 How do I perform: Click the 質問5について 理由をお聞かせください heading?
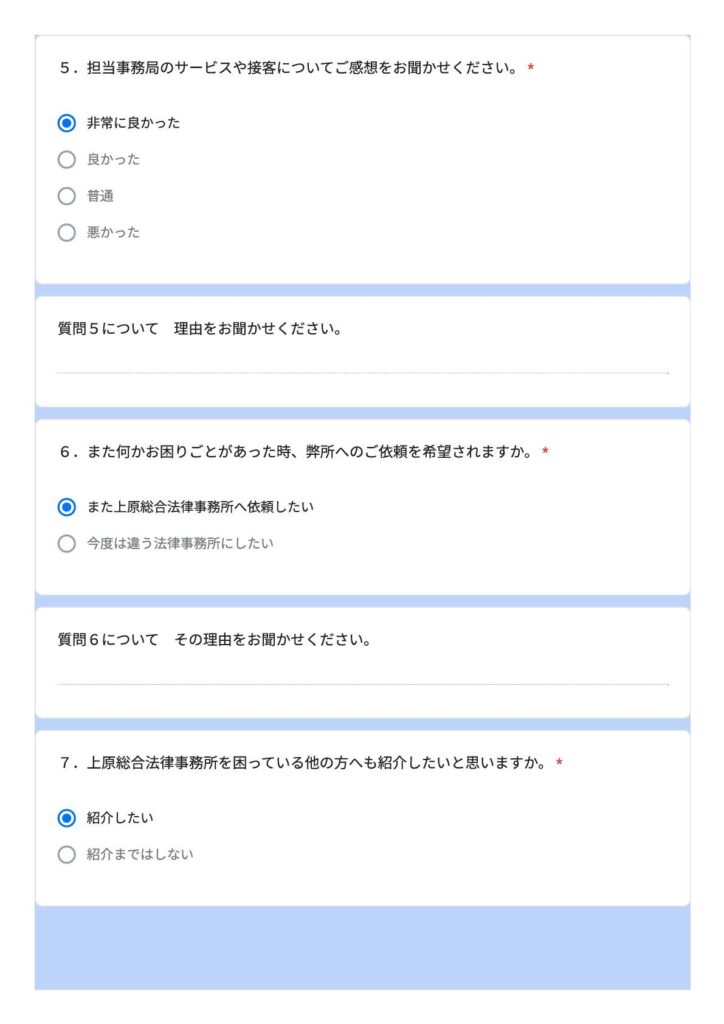tap(199, 329)
